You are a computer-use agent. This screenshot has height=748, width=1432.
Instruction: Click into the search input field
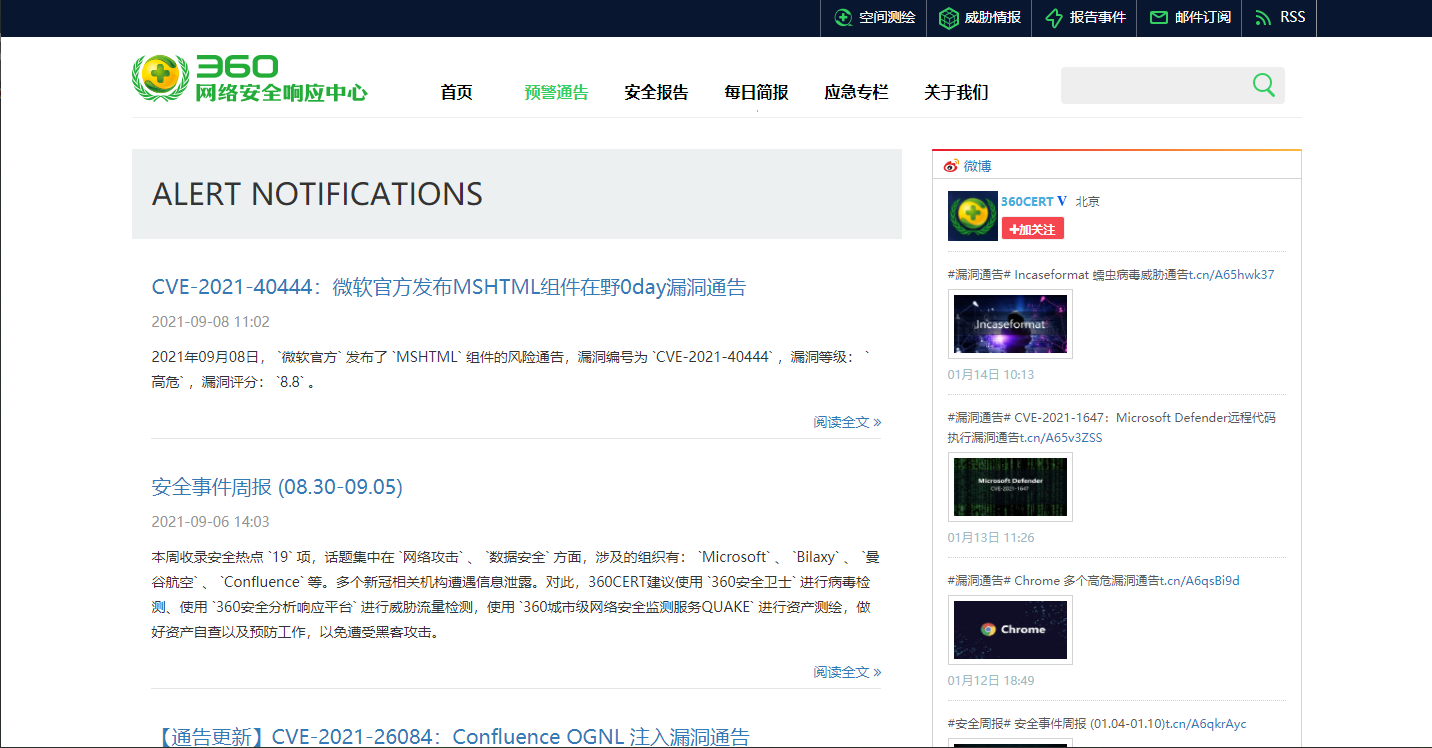pyautogui.click(x=1155, y=85)
